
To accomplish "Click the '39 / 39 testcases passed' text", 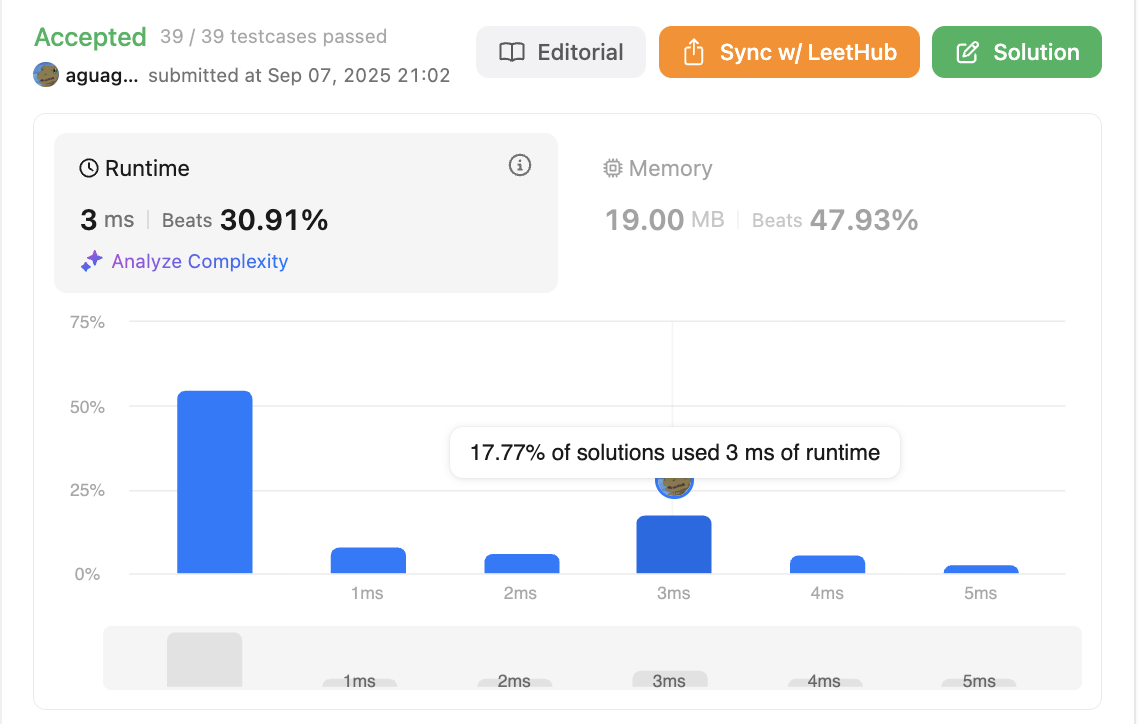I will click(274, 36).
